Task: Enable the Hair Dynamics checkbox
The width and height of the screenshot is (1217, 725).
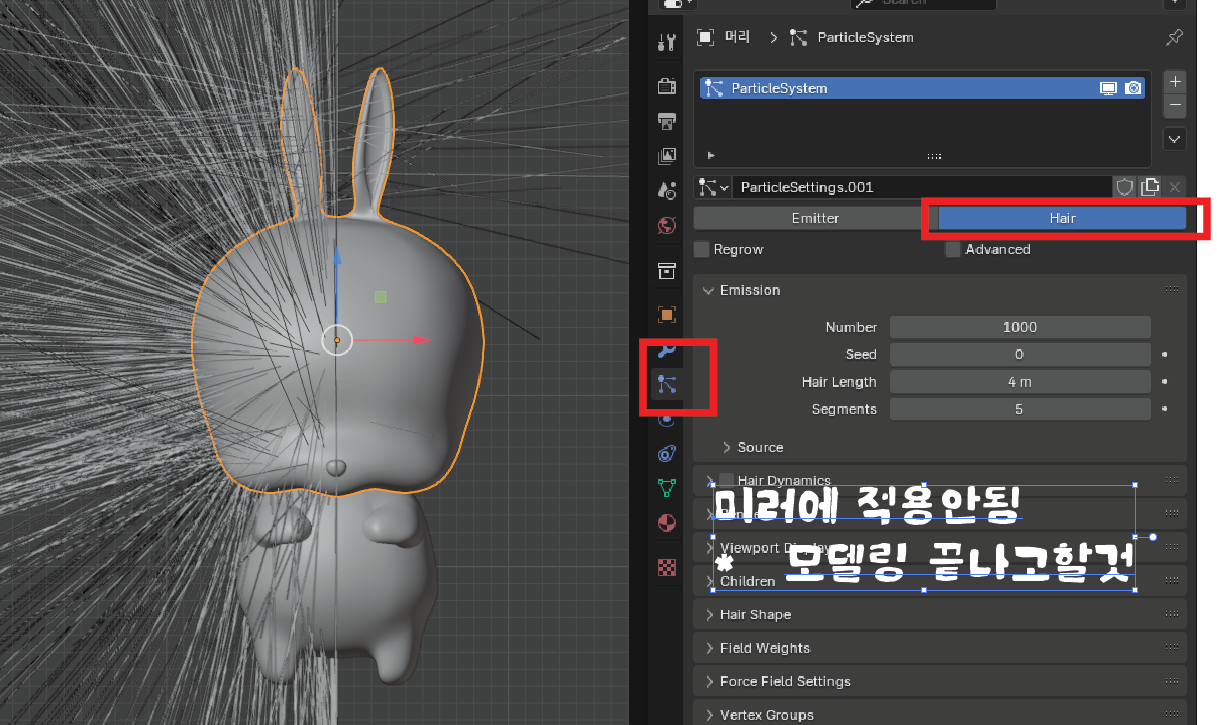Action: 727,480
